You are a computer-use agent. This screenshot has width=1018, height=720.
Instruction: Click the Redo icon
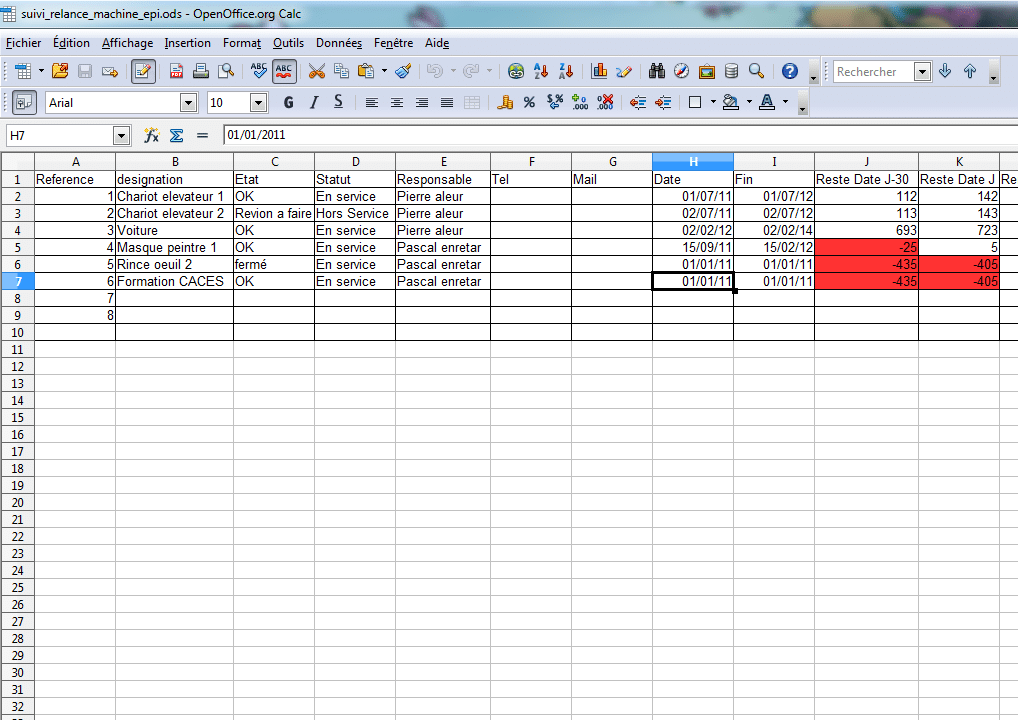(x=471, y=71)
